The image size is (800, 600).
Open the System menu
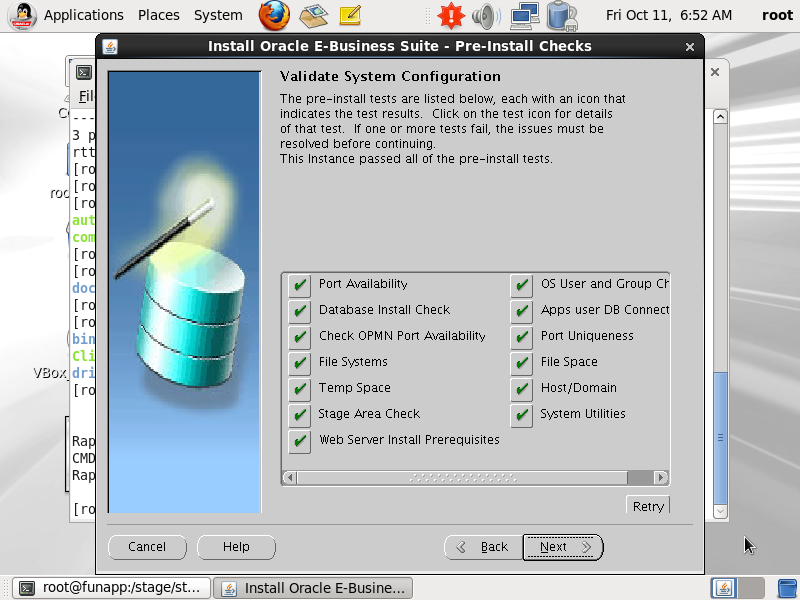[x=218, y=15]
